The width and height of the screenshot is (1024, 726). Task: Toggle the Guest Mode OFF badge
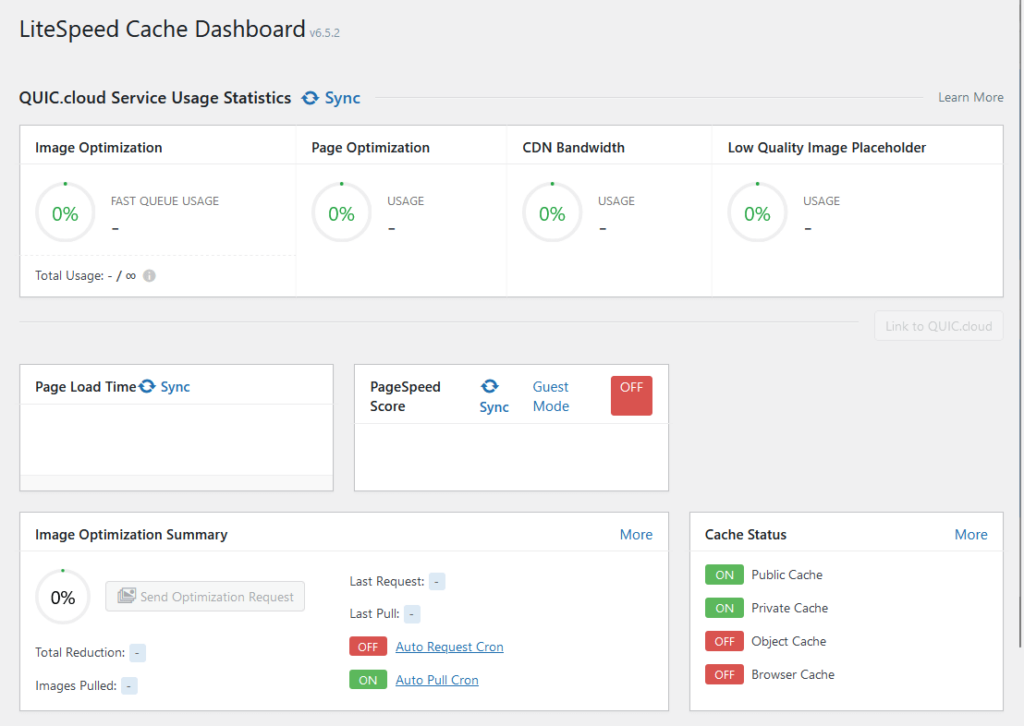632,396
